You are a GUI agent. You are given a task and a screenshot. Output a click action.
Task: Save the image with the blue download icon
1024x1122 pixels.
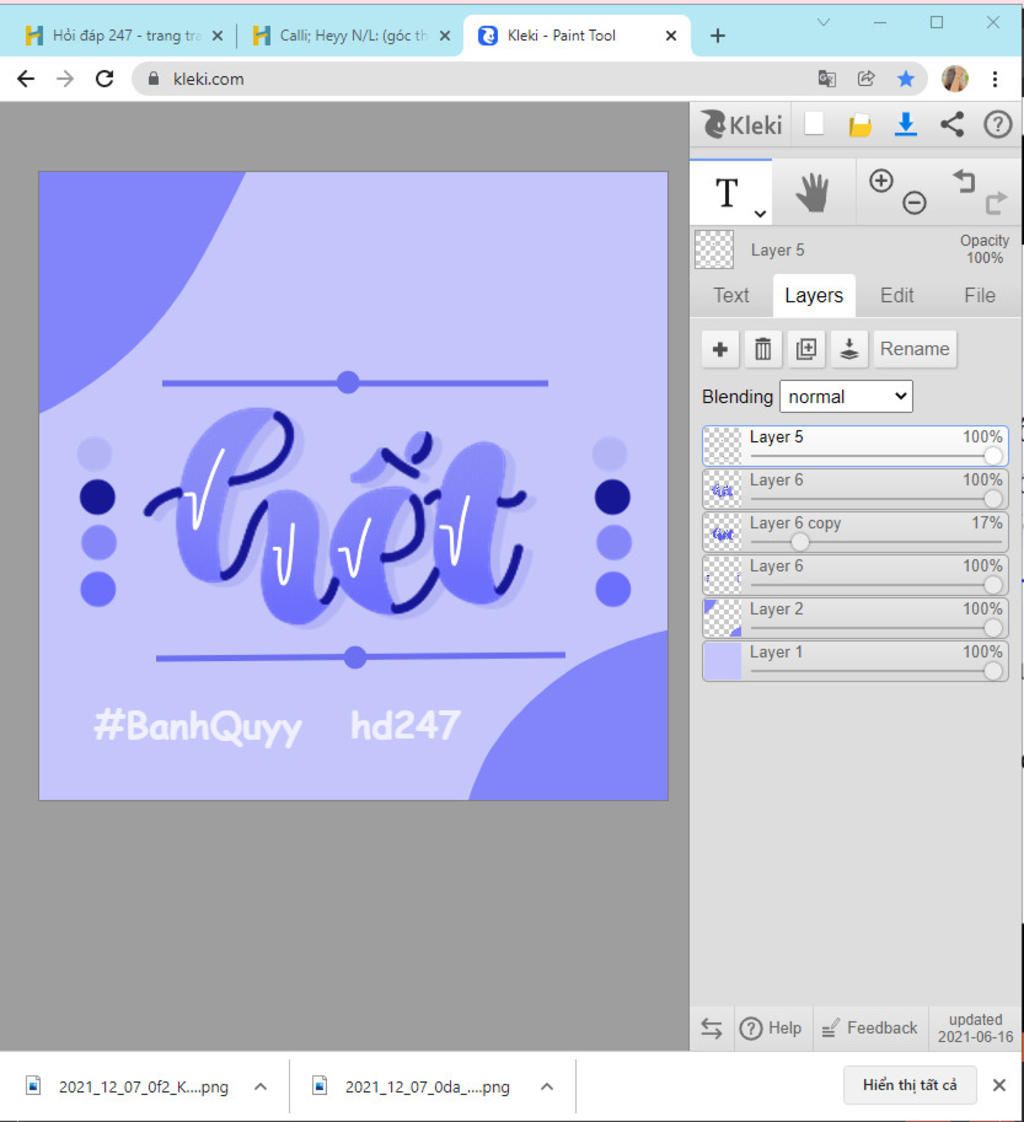(905, 125)
